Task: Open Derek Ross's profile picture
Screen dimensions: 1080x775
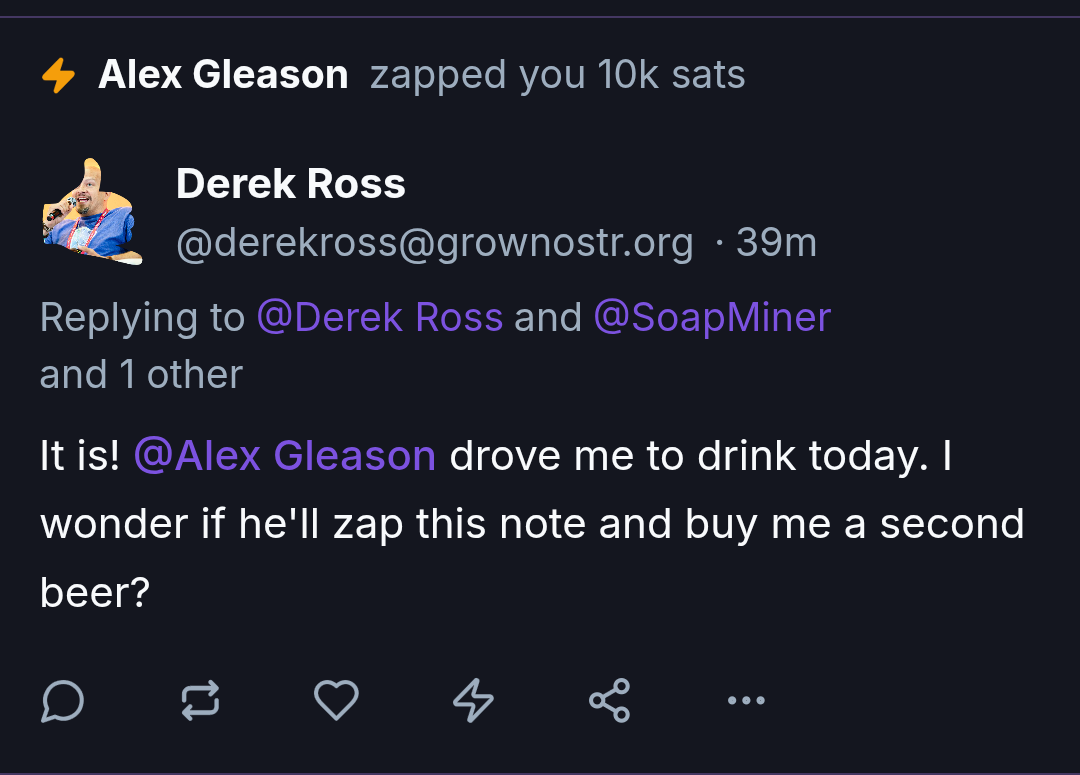Action: point(91,212)
